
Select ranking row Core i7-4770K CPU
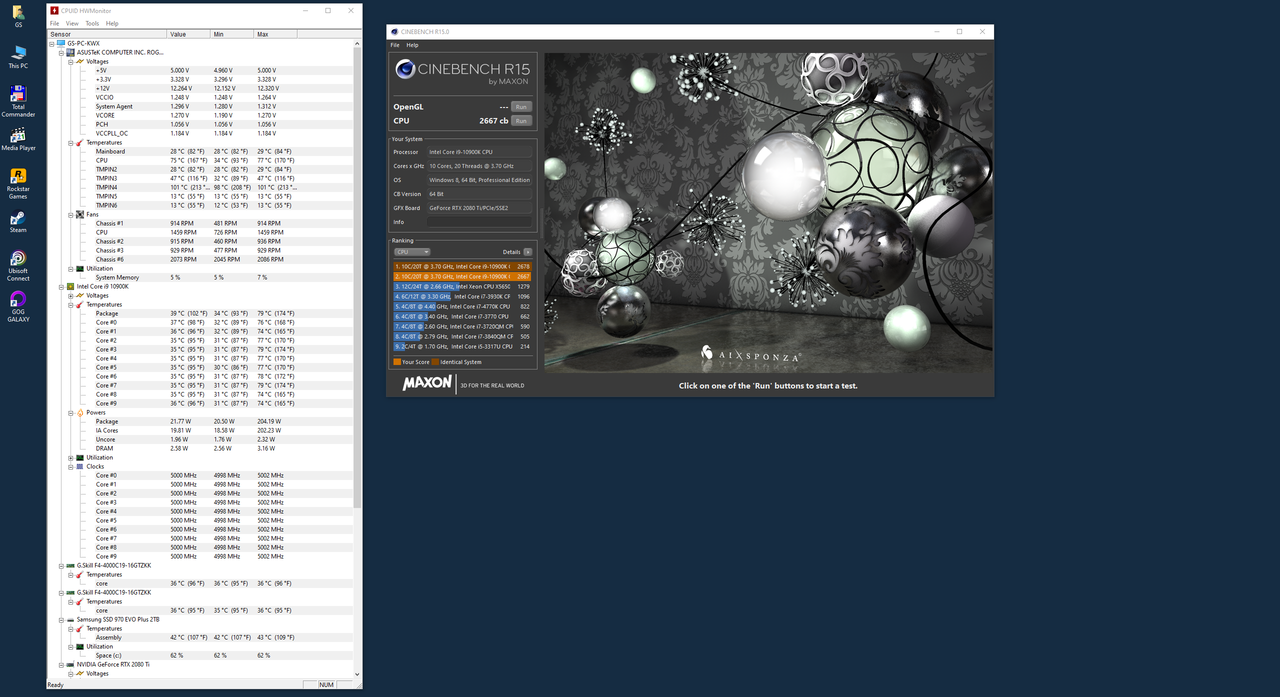click(463, 307)
